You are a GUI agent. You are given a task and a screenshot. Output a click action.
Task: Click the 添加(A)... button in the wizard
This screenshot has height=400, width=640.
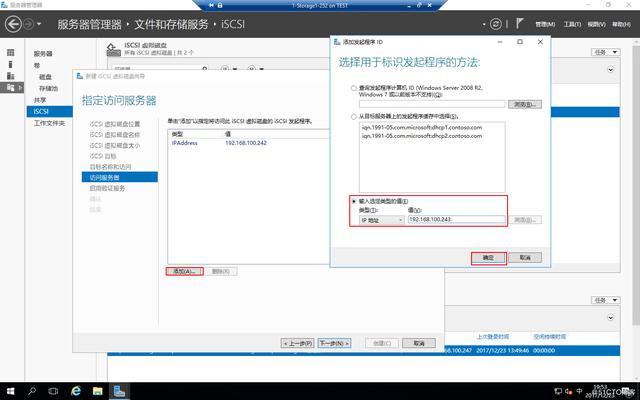pyautogui.click(x=184, y=271)
